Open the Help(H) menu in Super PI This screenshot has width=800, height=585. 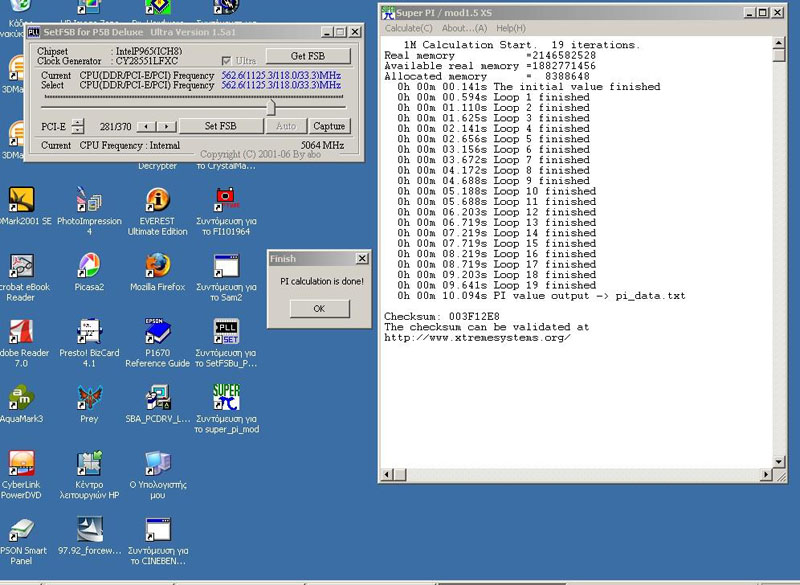coord(510,28)
